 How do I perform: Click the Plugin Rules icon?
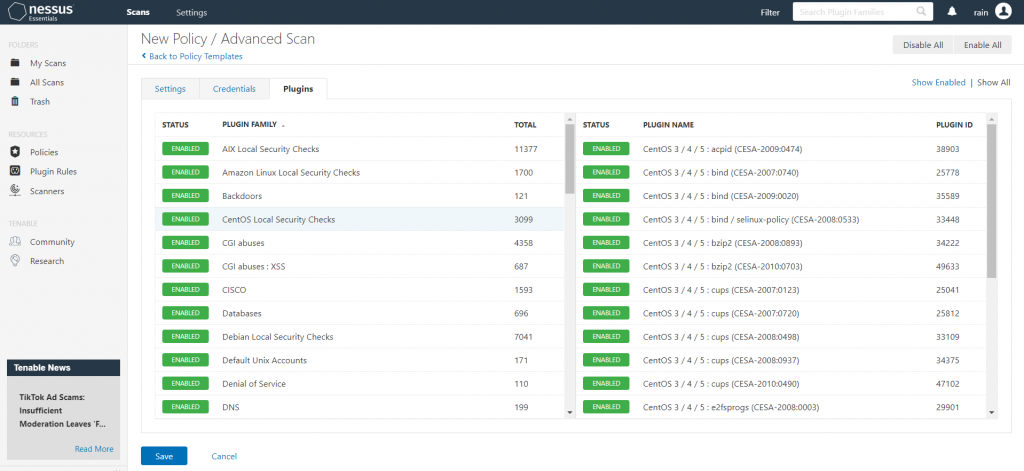click(x=15, y=171)
